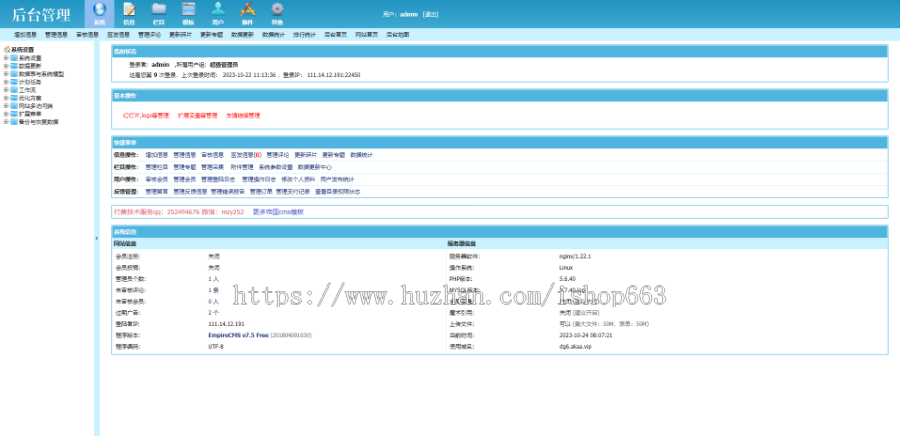Click the 2023-10-24 08:07:21 current time value
The height and width of the screenshot is (436, 900).
pos(585,335)
